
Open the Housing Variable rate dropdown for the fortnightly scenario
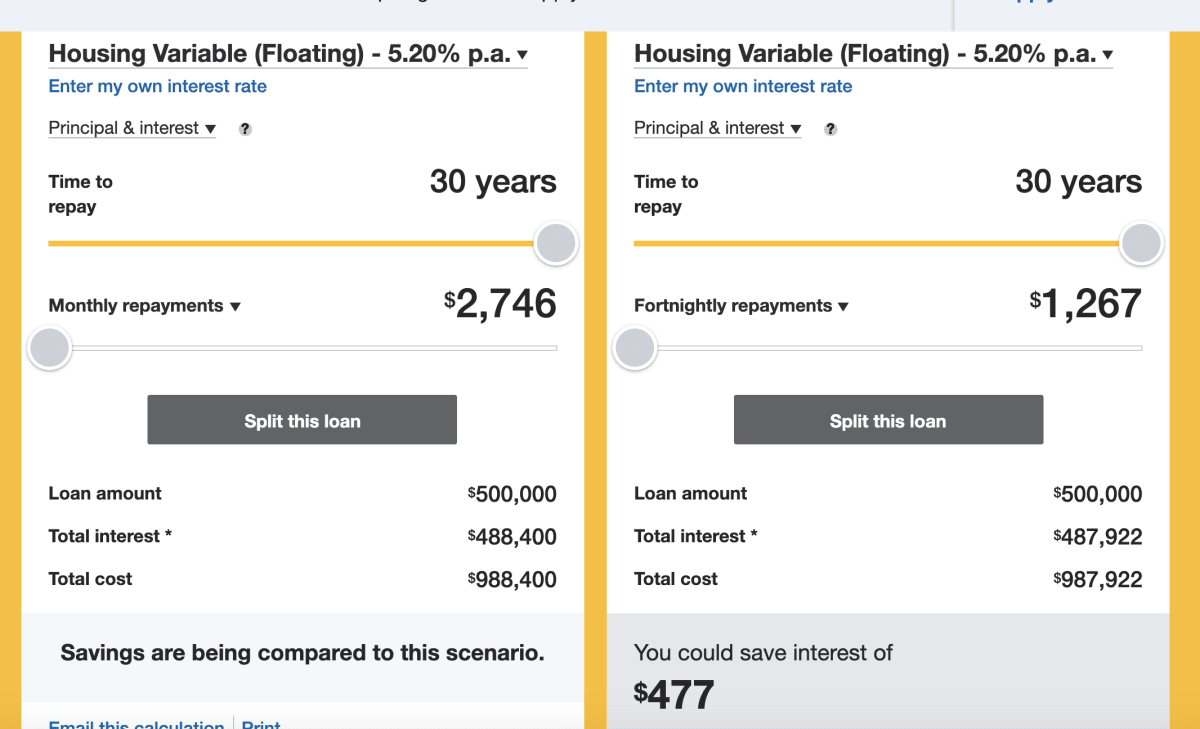874,54
